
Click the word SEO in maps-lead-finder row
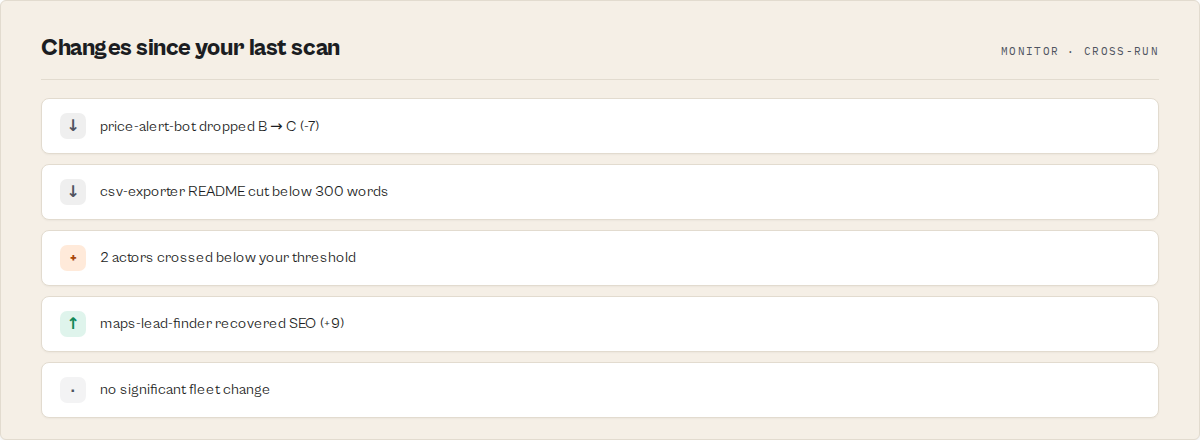point(301,324)
